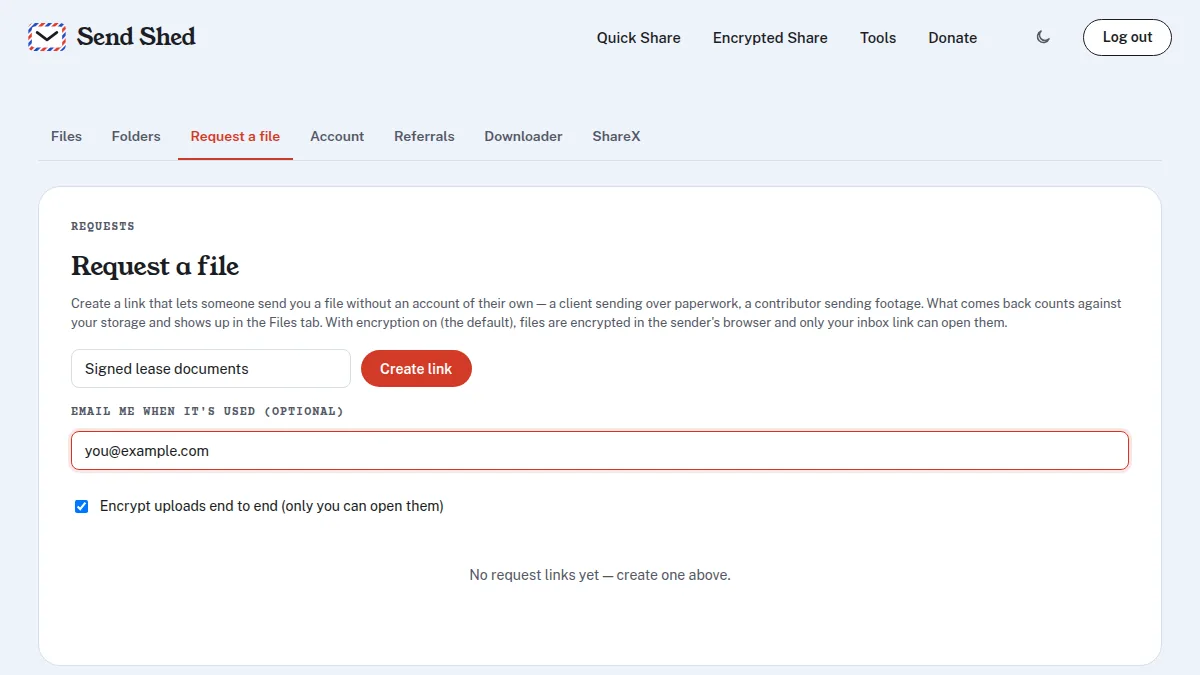This screenshot has height=675, width=1200.
Task: Select the Request a file tab
Action: tap(235, 136)
